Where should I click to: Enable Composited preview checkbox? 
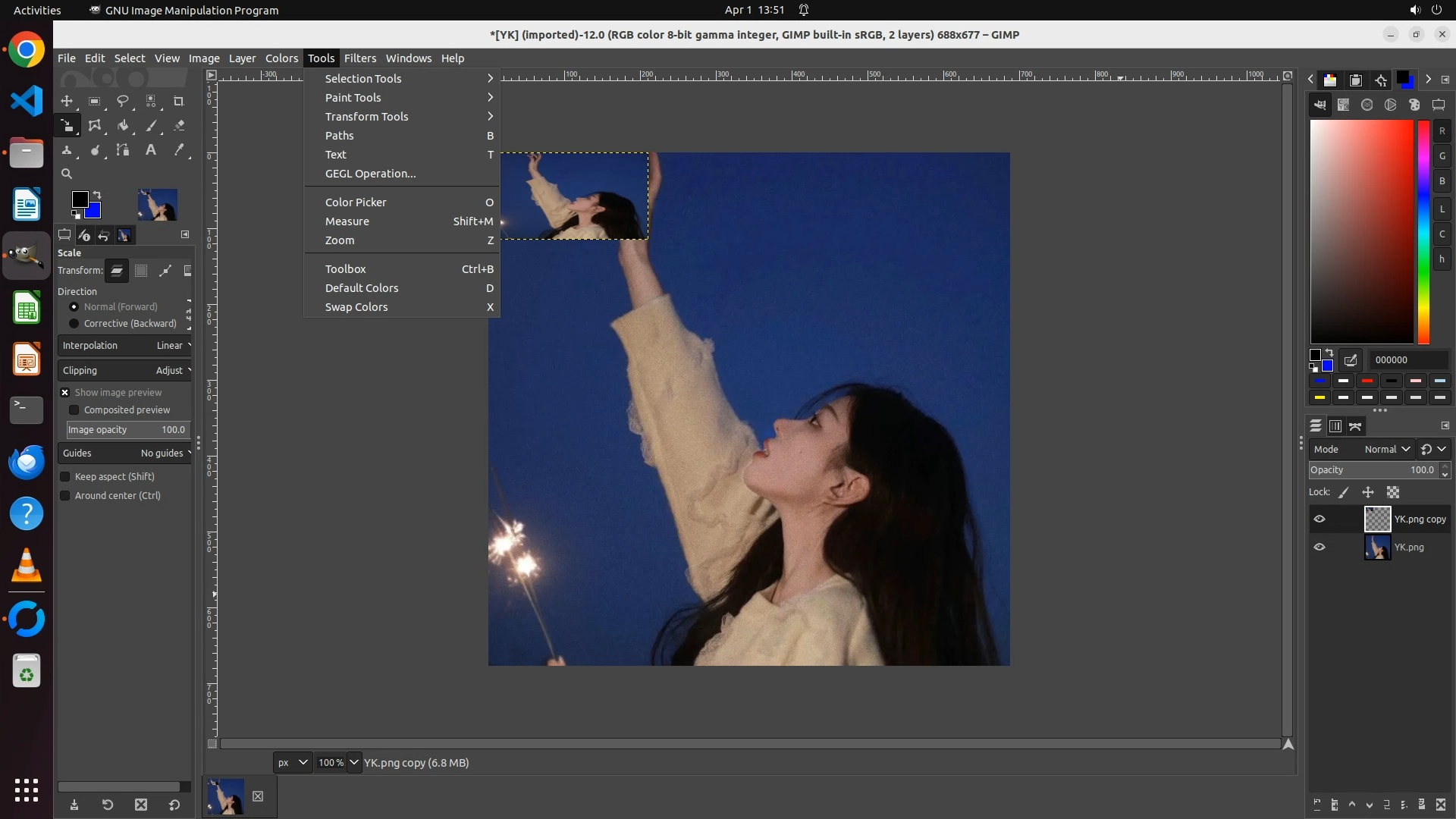(74, 410)
